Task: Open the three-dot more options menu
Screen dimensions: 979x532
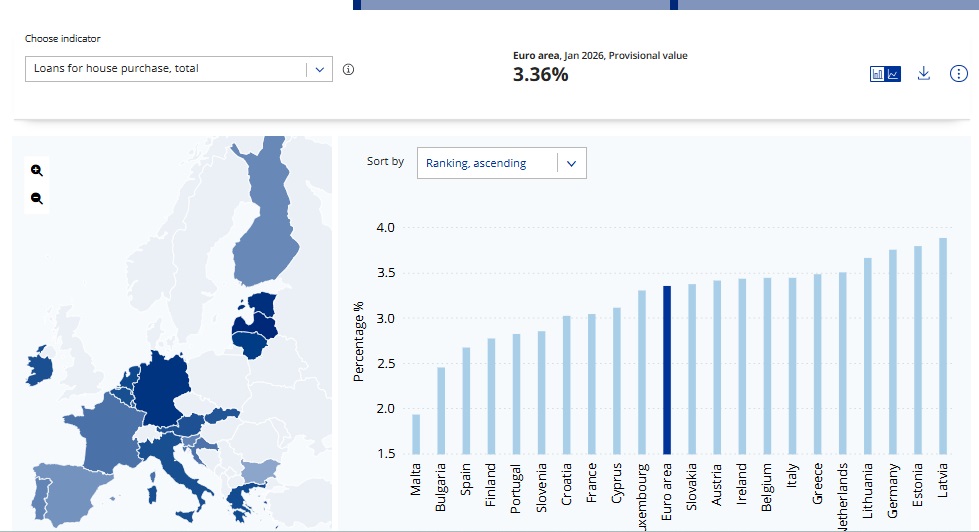Action: click(958, 73)
